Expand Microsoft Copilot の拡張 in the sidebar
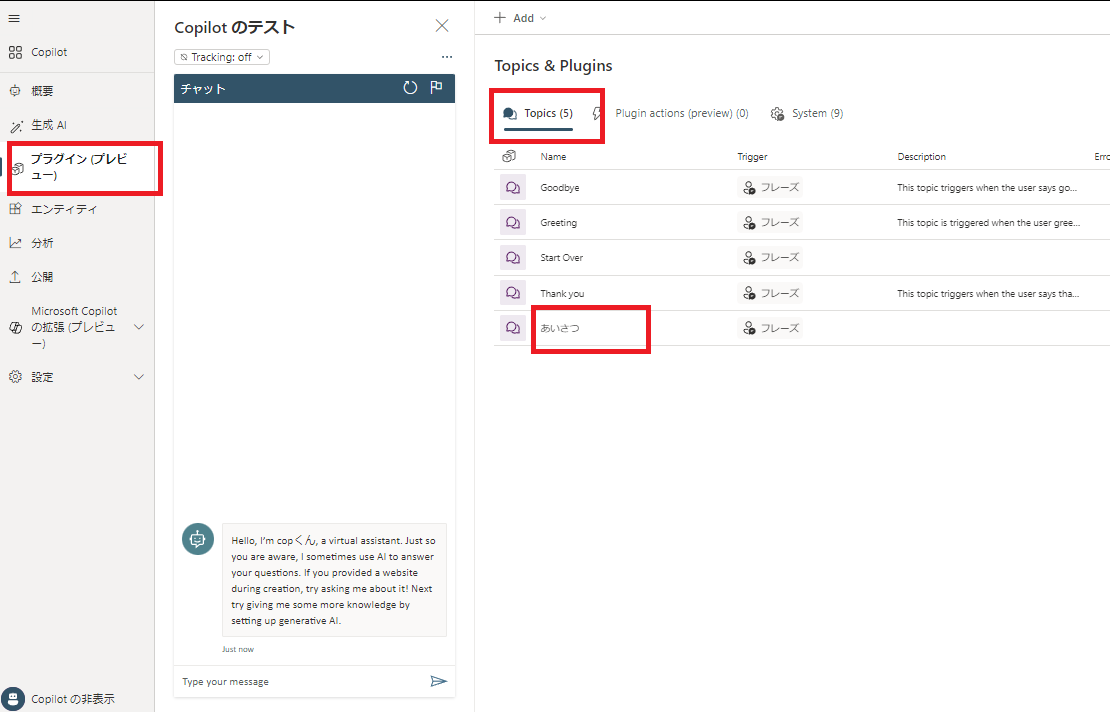This screenshot has width=1110, height=712. click(x=140, y=326)
